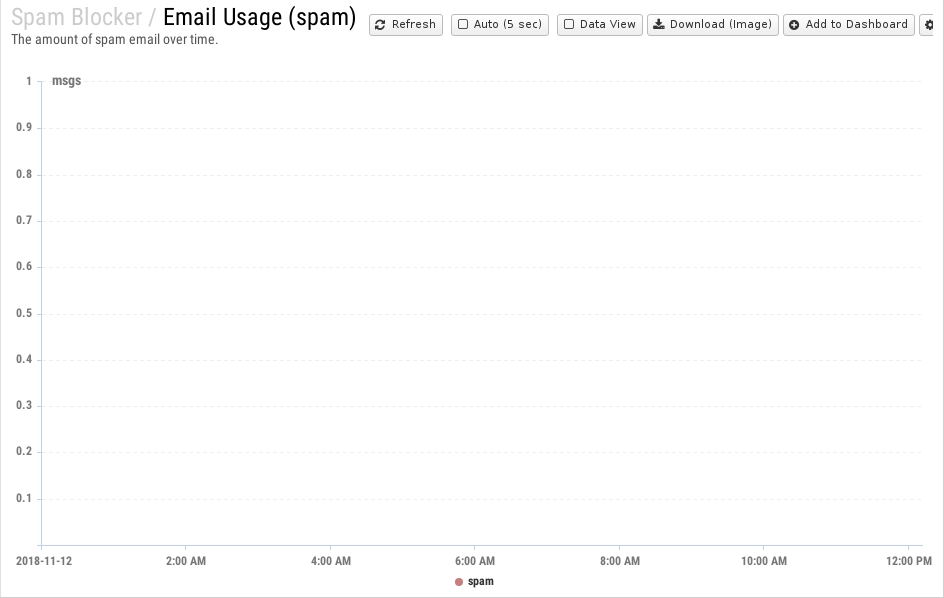Click the chart description text
The width and height of the screenshot is (944, 598).
click(x=114, y=40)
